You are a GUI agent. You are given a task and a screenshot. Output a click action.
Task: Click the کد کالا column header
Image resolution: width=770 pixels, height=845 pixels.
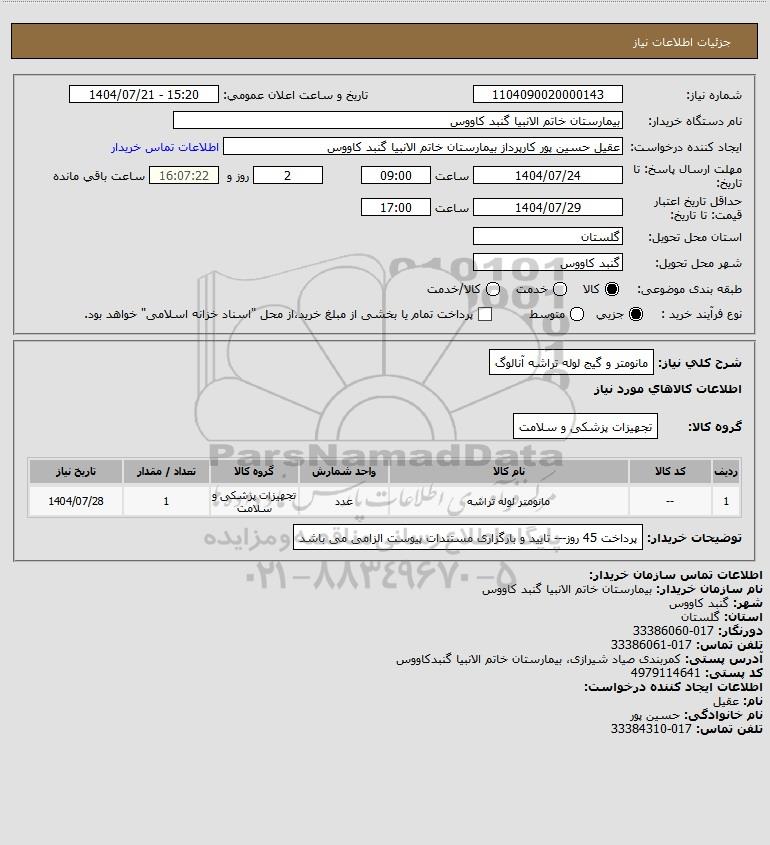pos(670,472)
